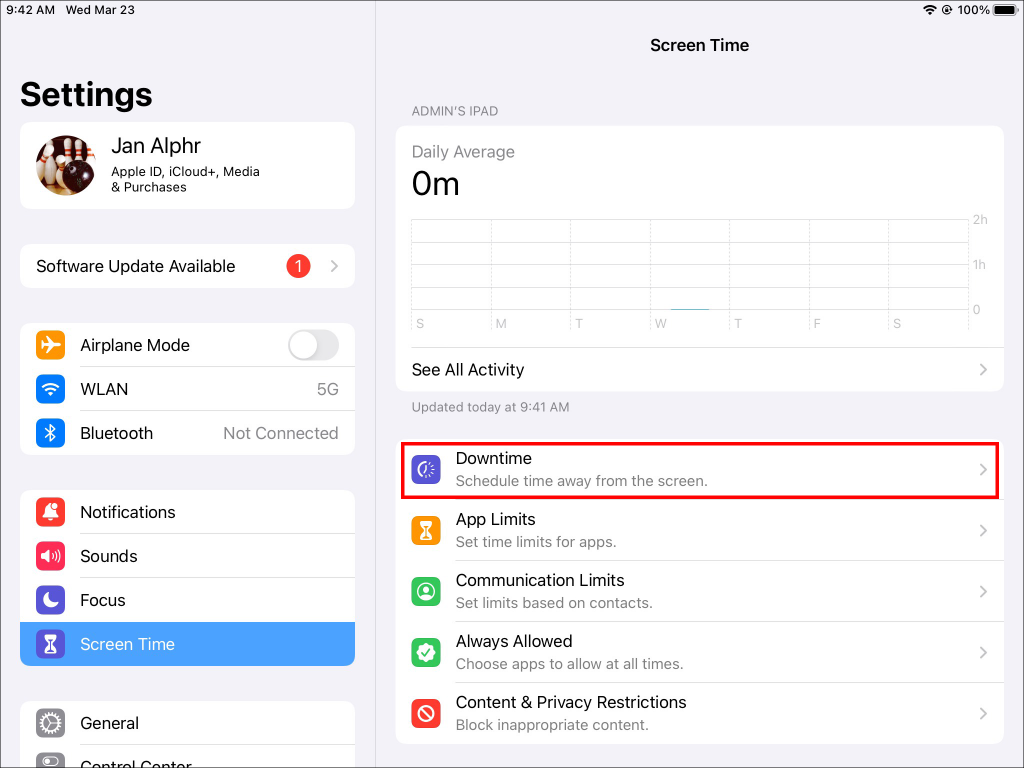Expand the Downtime row chevron
The image size is (1024, 768).
[x=983, y=468]
